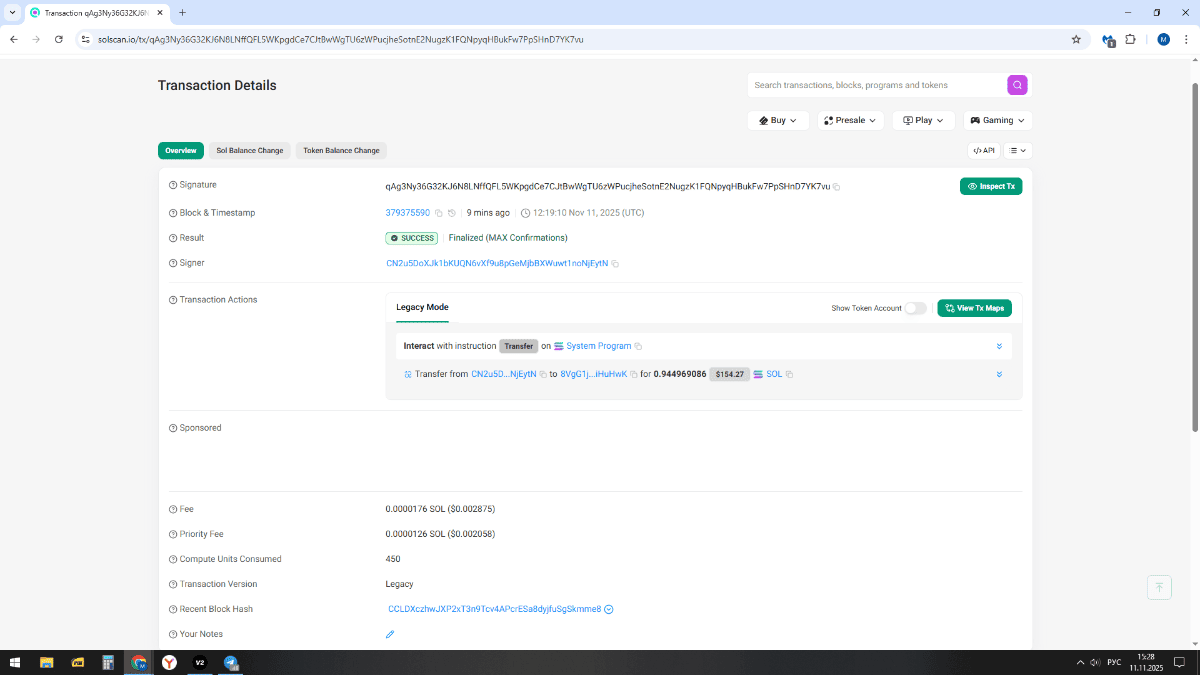Click the scroll-to-top arrow button
The width and height of the screenshot is (1200, 675).
[1159, 587]
